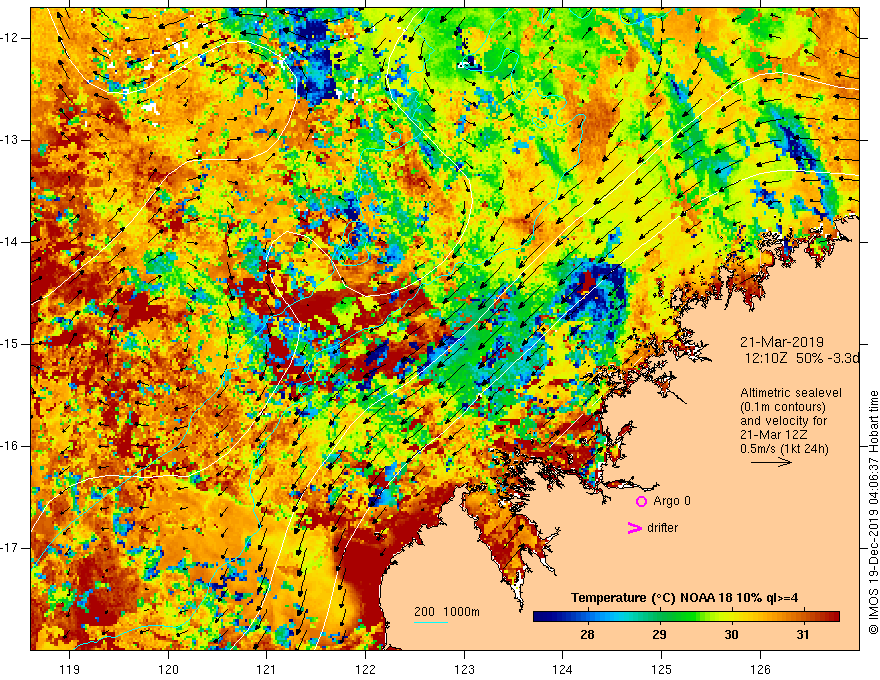The width and height of the screenshot is (880, 680).
Task: Click the '200 1000m' depth contour label
Action: (x=447, y=612)
